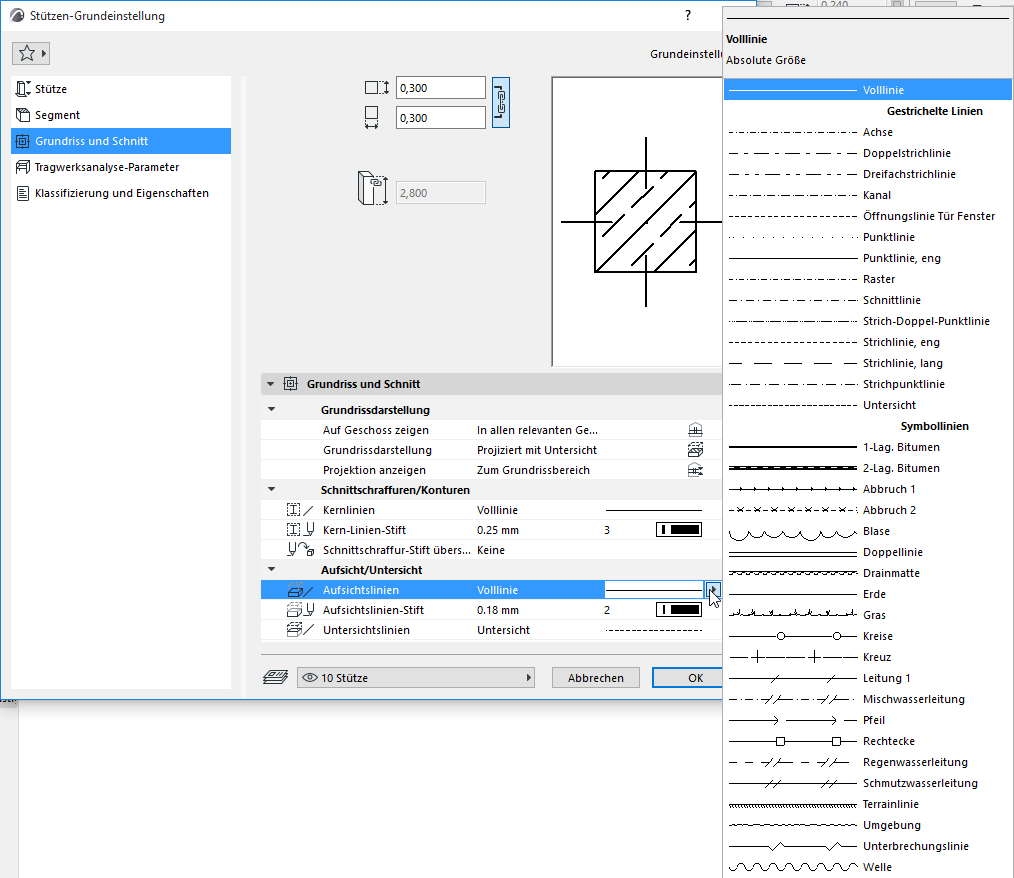Choose Öffnungslinie Tür Fenster line type
This screenshot has width=1014, height=878.
868,216
